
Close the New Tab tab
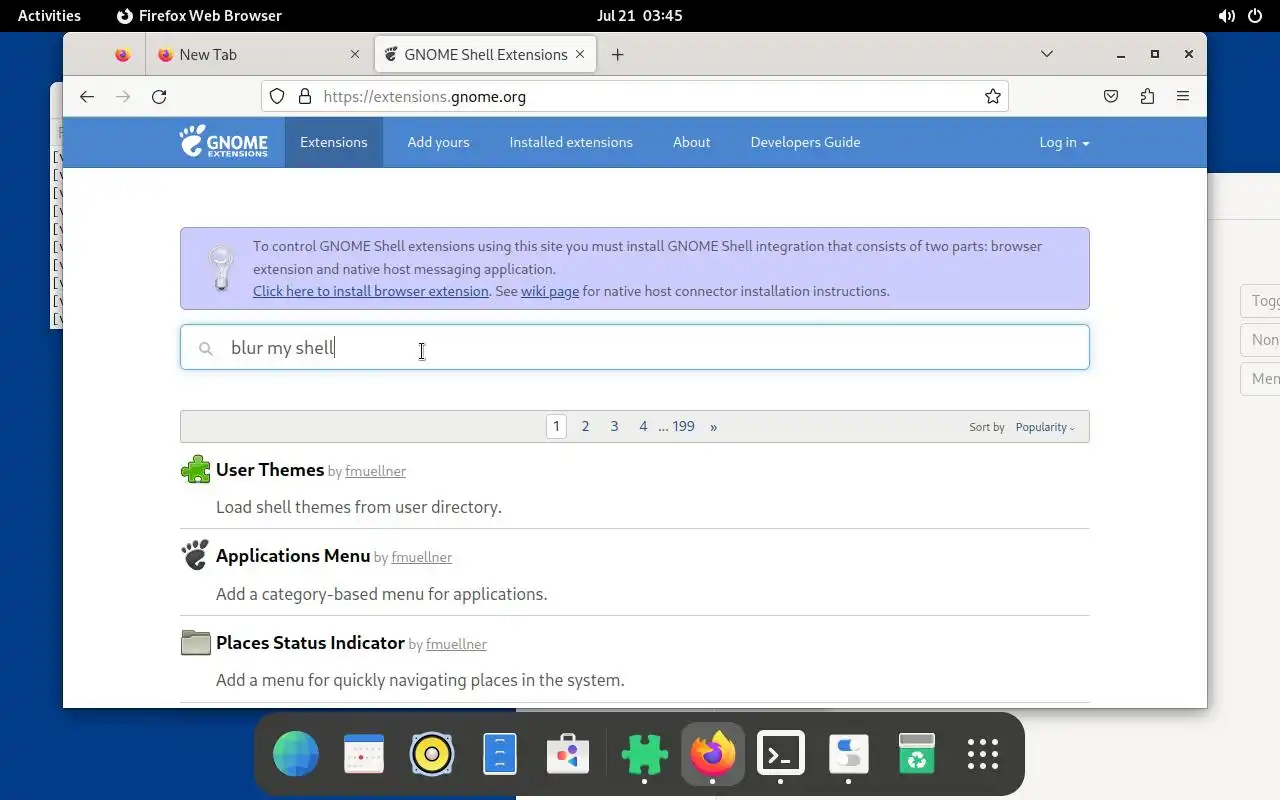pos(355,55)
